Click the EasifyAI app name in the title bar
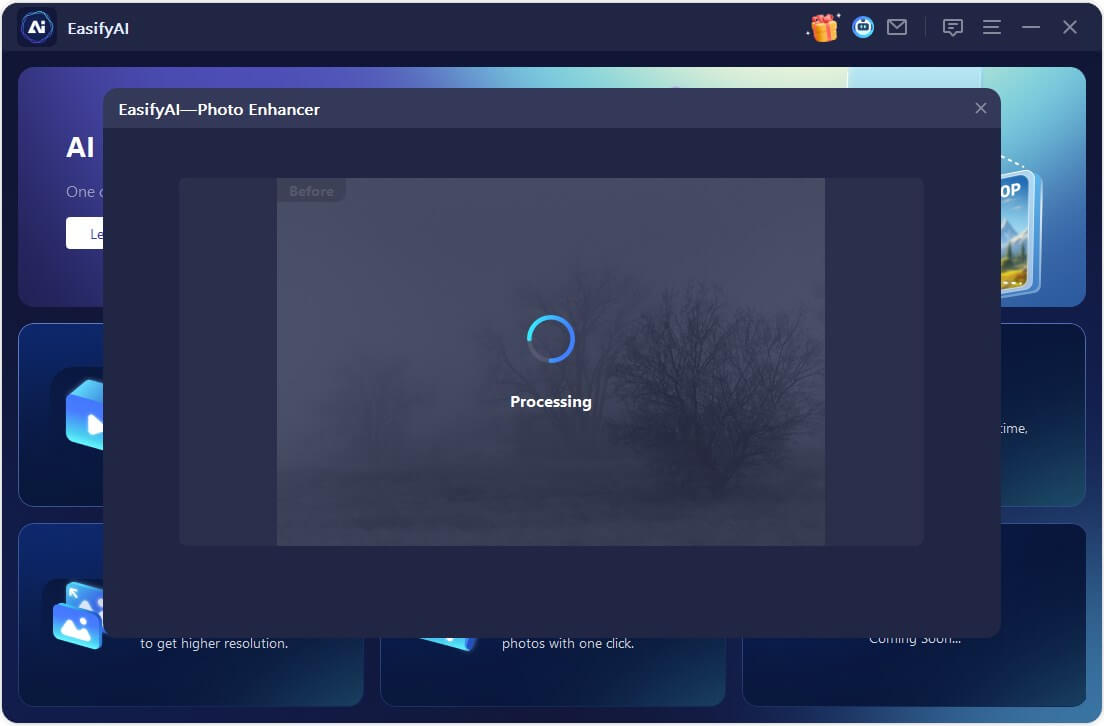 pyautogui.click(x=98, y=28)
